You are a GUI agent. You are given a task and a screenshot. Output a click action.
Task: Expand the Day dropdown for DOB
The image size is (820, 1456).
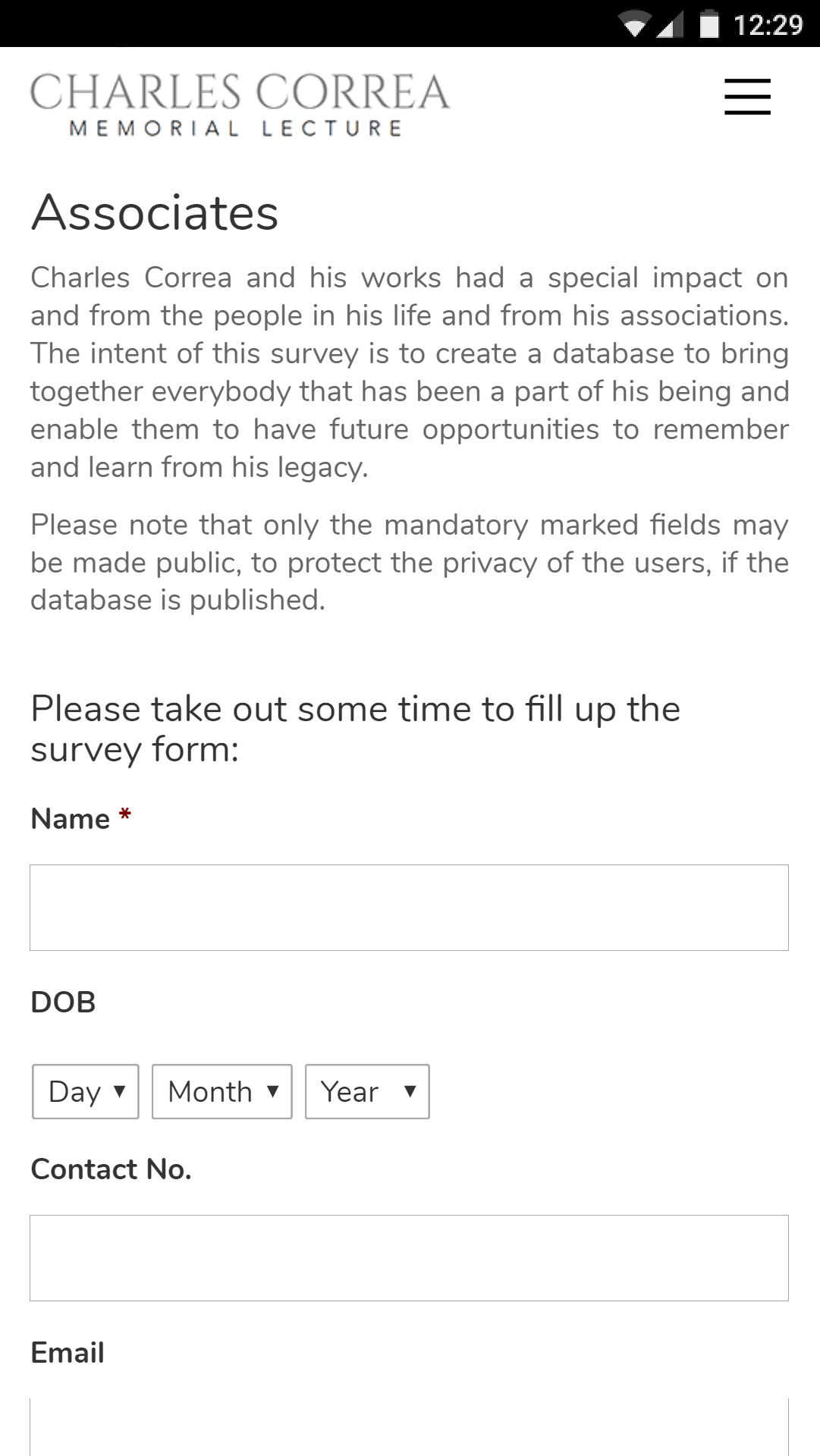pyautogui.click(x=86, y=1091)
